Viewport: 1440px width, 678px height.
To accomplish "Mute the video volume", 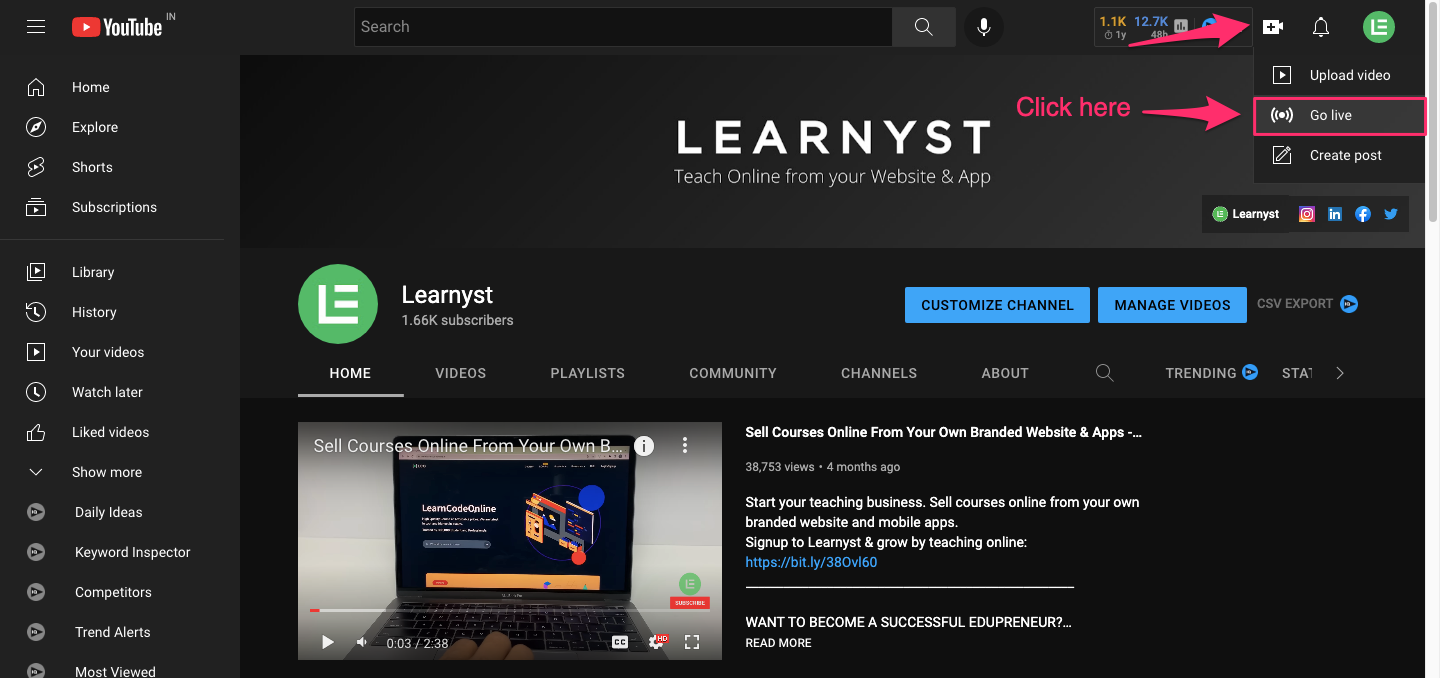I will [362, 642].
